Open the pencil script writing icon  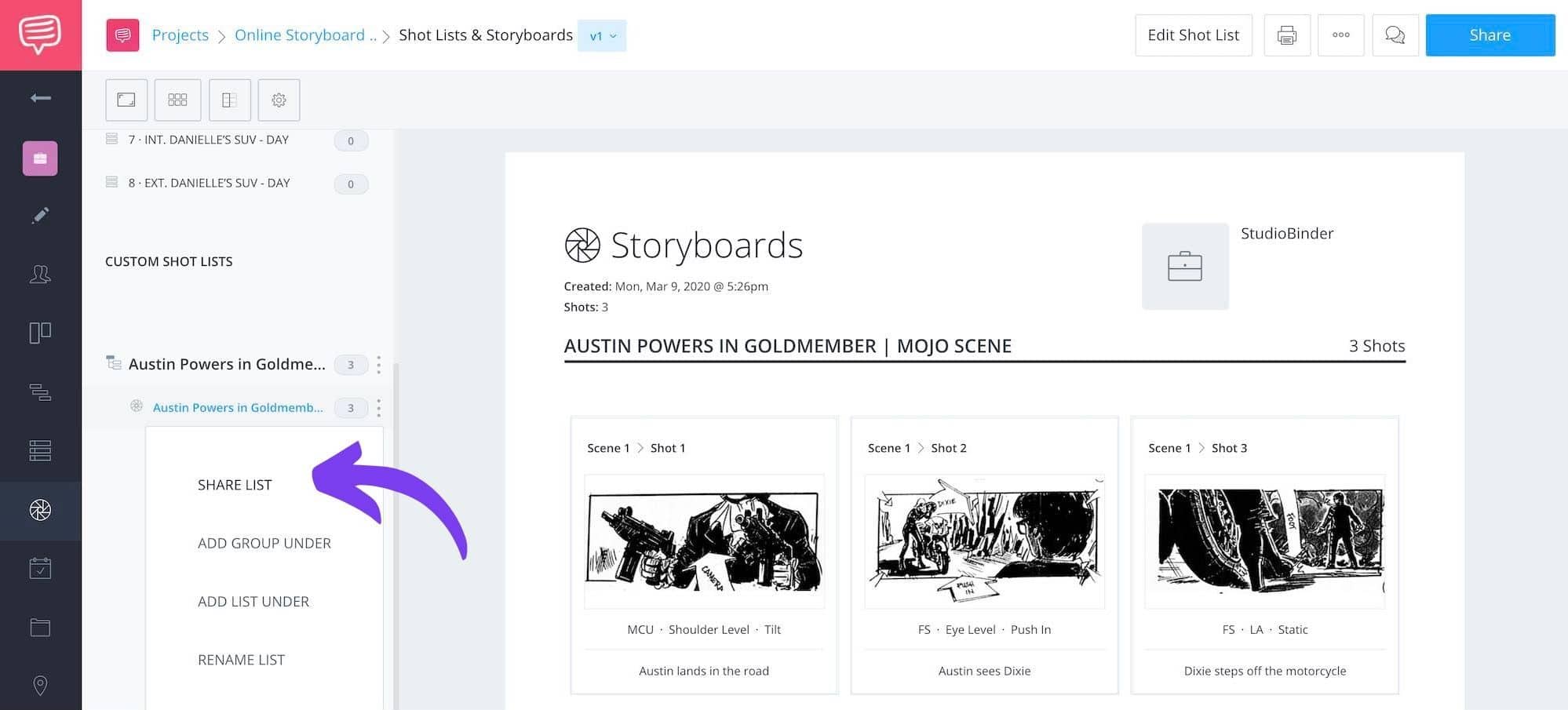[40, 216]
